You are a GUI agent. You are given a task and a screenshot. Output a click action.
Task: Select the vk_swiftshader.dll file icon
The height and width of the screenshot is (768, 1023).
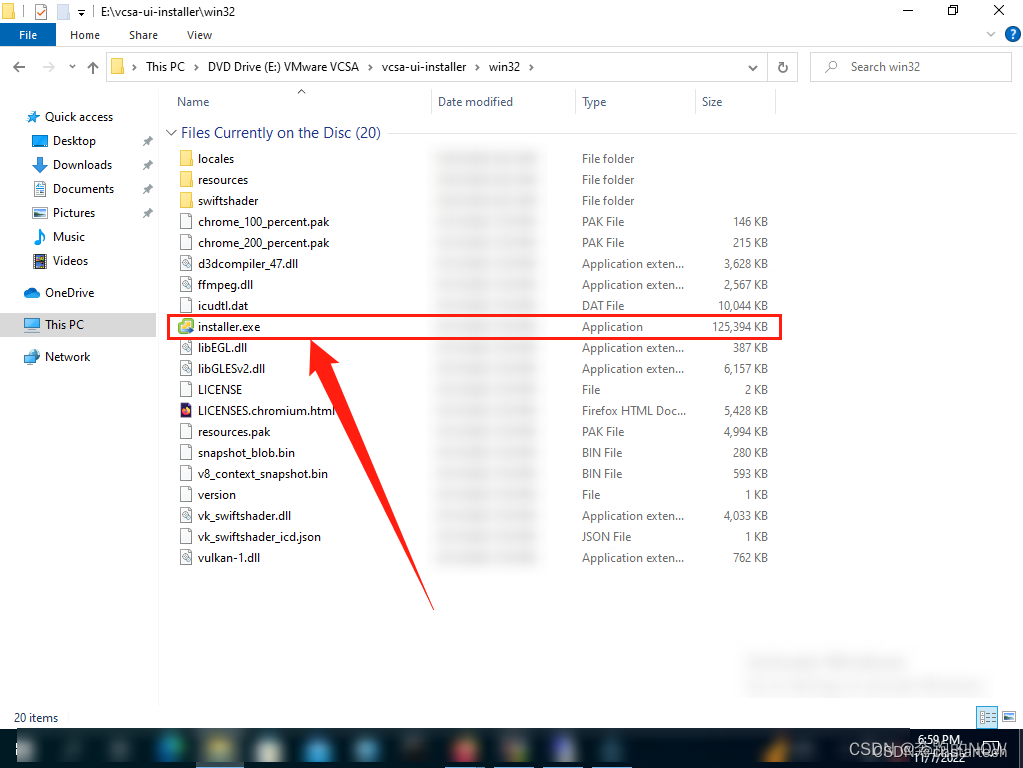(186, 515)
